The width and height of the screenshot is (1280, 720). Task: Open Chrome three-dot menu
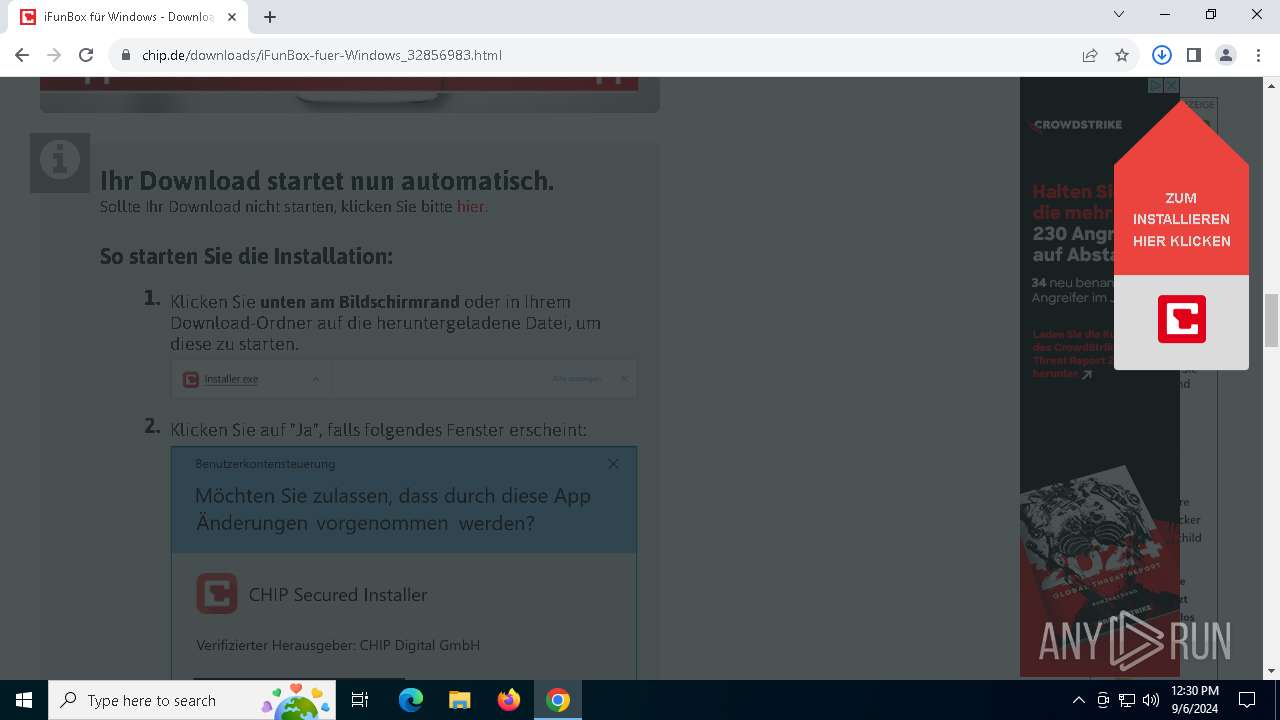pos(1257,55)
